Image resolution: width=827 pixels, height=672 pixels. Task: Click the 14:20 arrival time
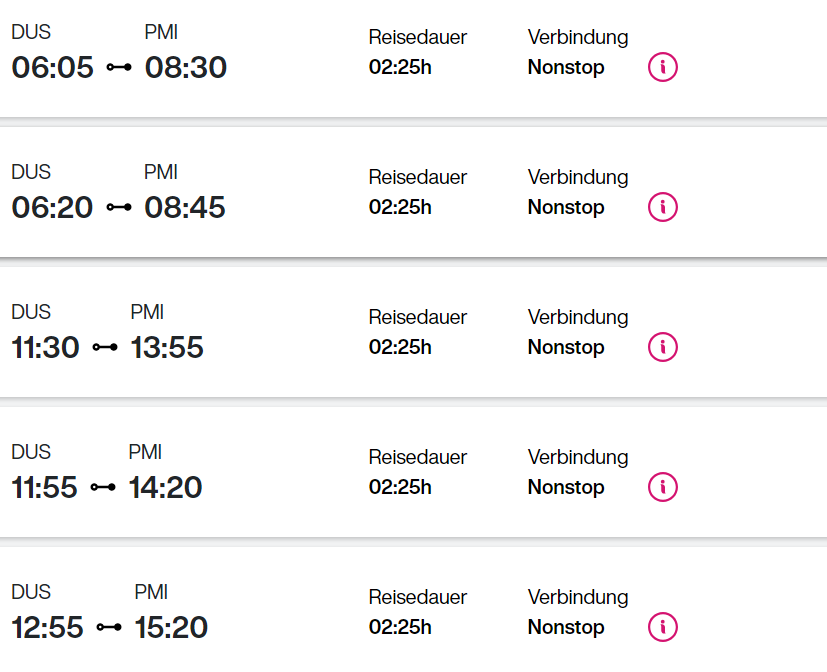tap(165, 488)
